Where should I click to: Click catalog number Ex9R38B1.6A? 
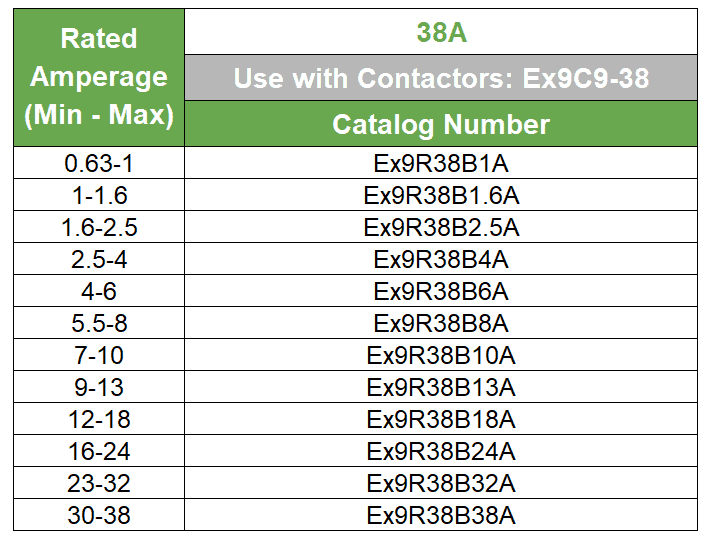[x=441, y=195]
